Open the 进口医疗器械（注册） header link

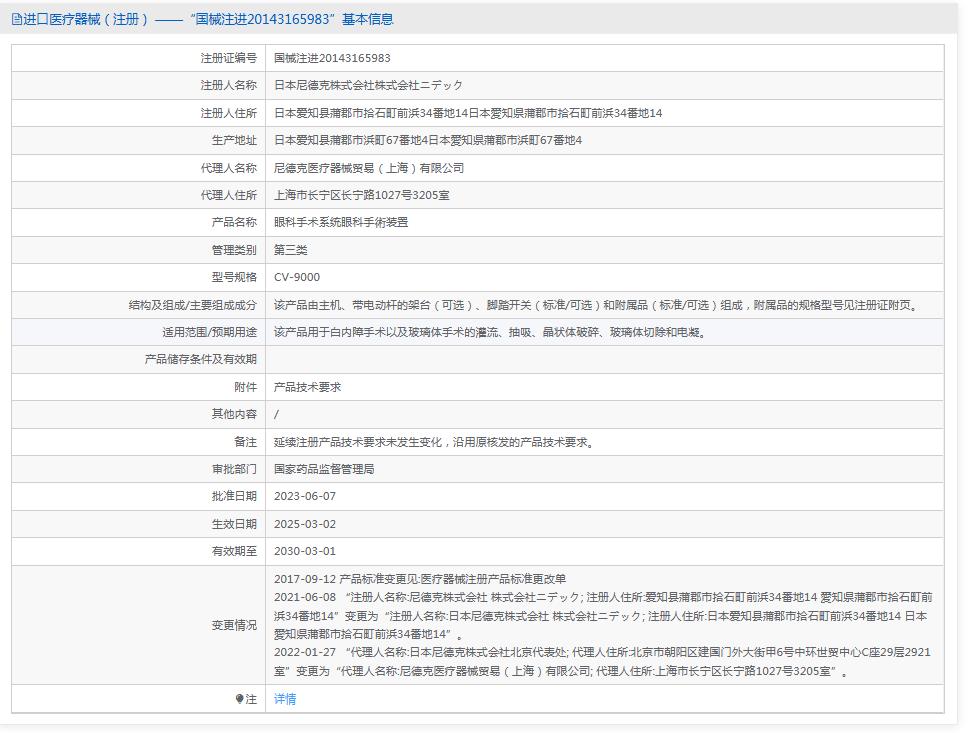coord(78,17)
